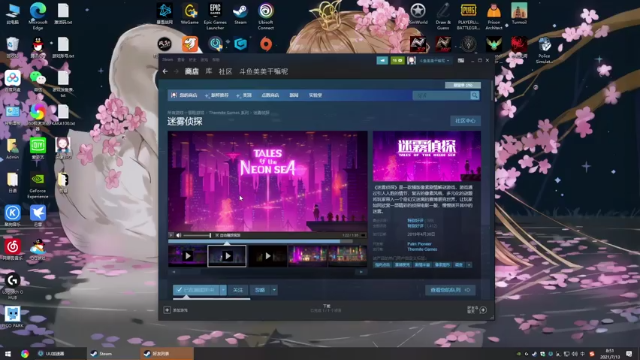Open the Palm Pioneer developer link
The height and width of the screenshot is (360, 640).
[419, 244]
